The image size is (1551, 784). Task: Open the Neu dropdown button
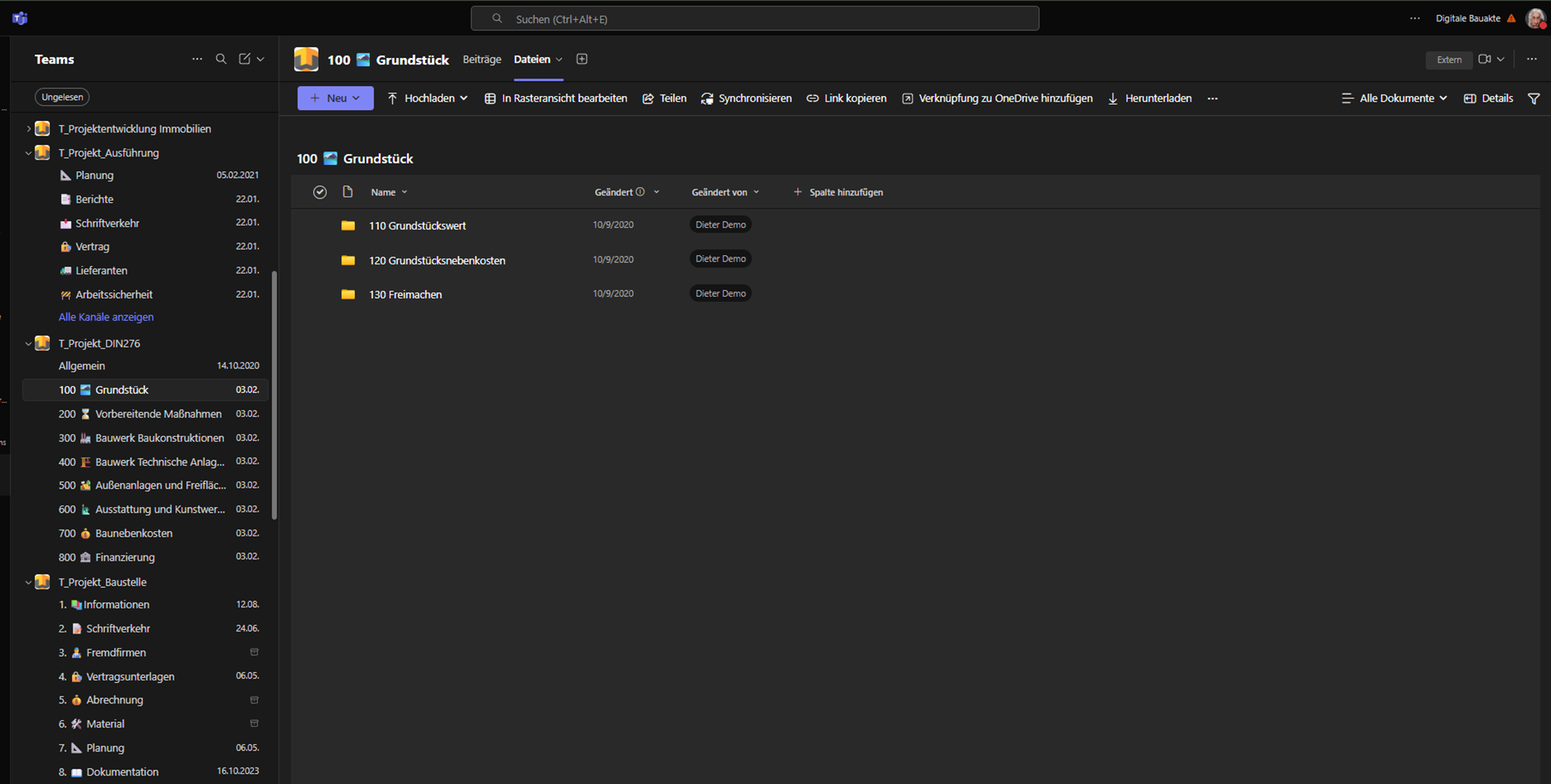tap(335, 98)
